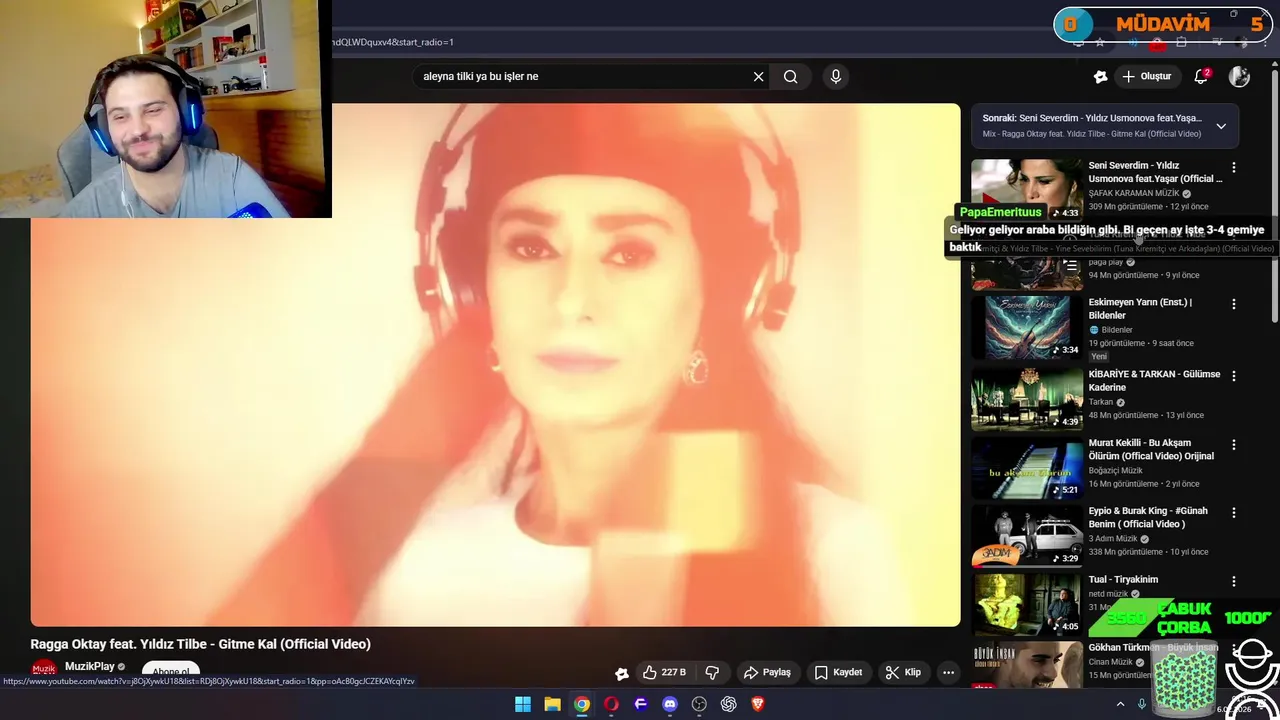Screen dimensions: 1280x720
Task: Open title Eskimeyen Yarın (Enst.) | Bildenler
Action: (x=1140, y=308)
